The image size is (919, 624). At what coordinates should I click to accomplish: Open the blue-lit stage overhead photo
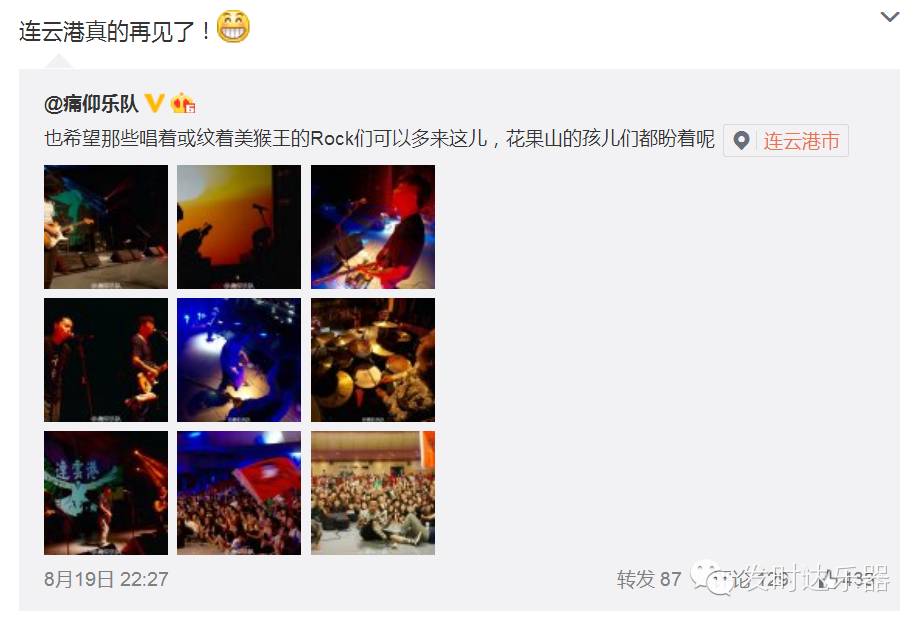(239, 360)
